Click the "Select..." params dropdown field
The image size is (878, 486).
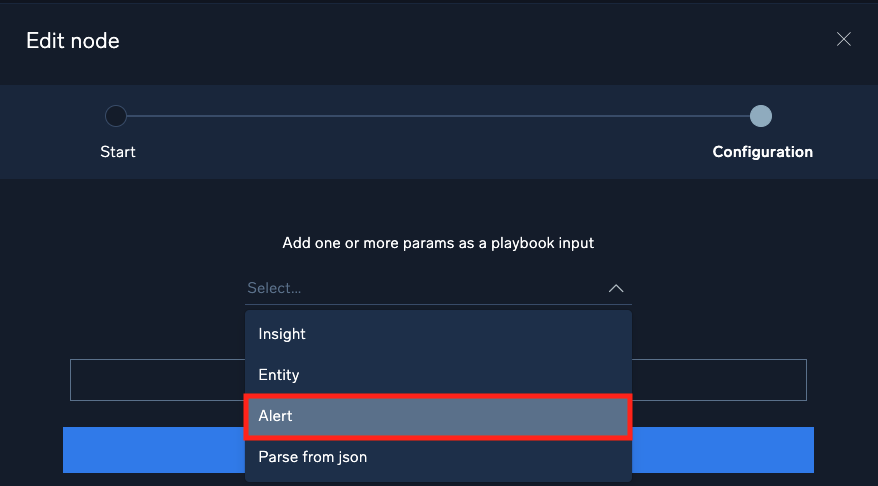click(420, 288)
